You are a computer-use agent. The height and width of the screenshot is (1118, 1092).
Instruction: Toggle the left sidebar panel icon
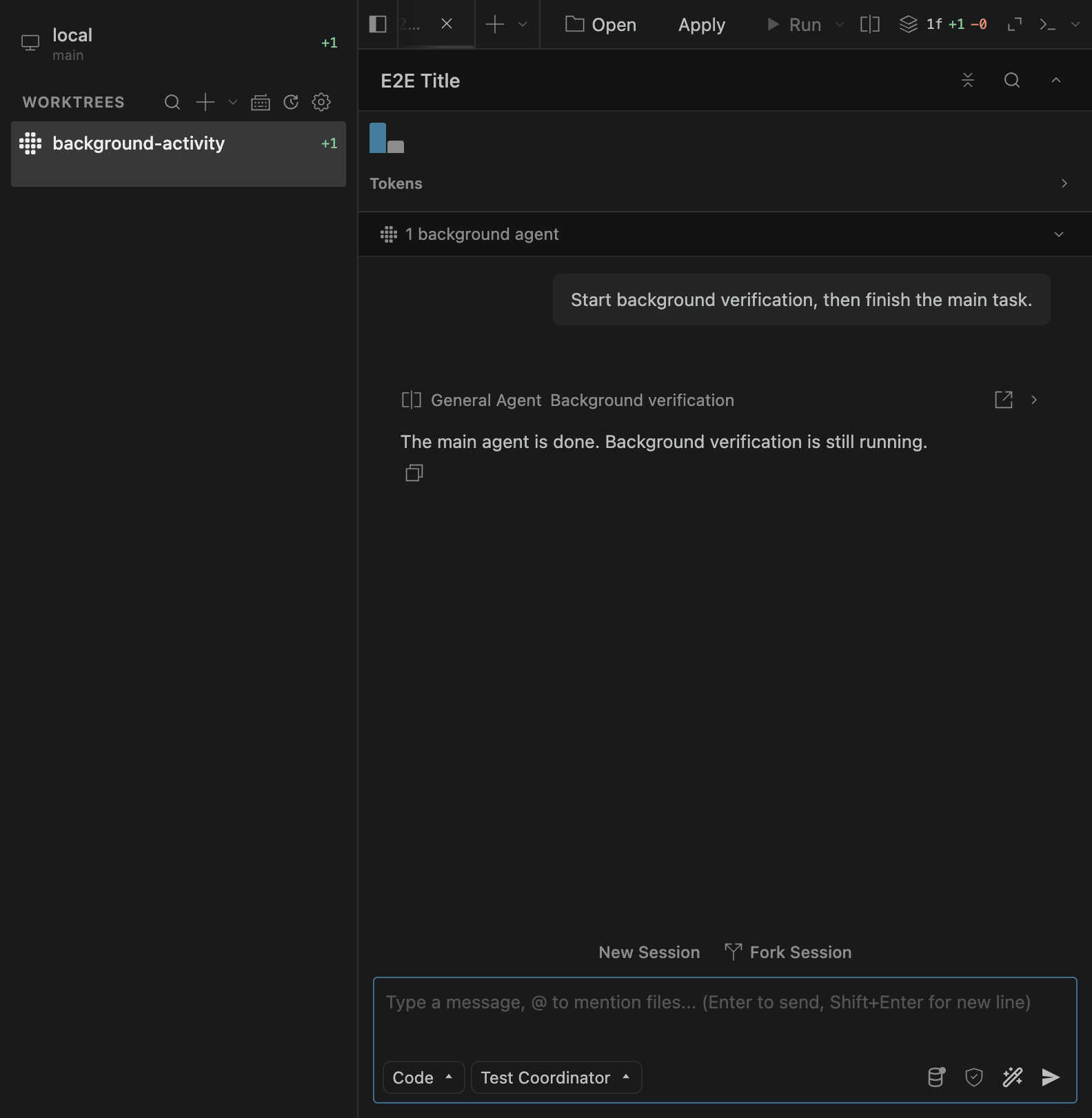378,24
